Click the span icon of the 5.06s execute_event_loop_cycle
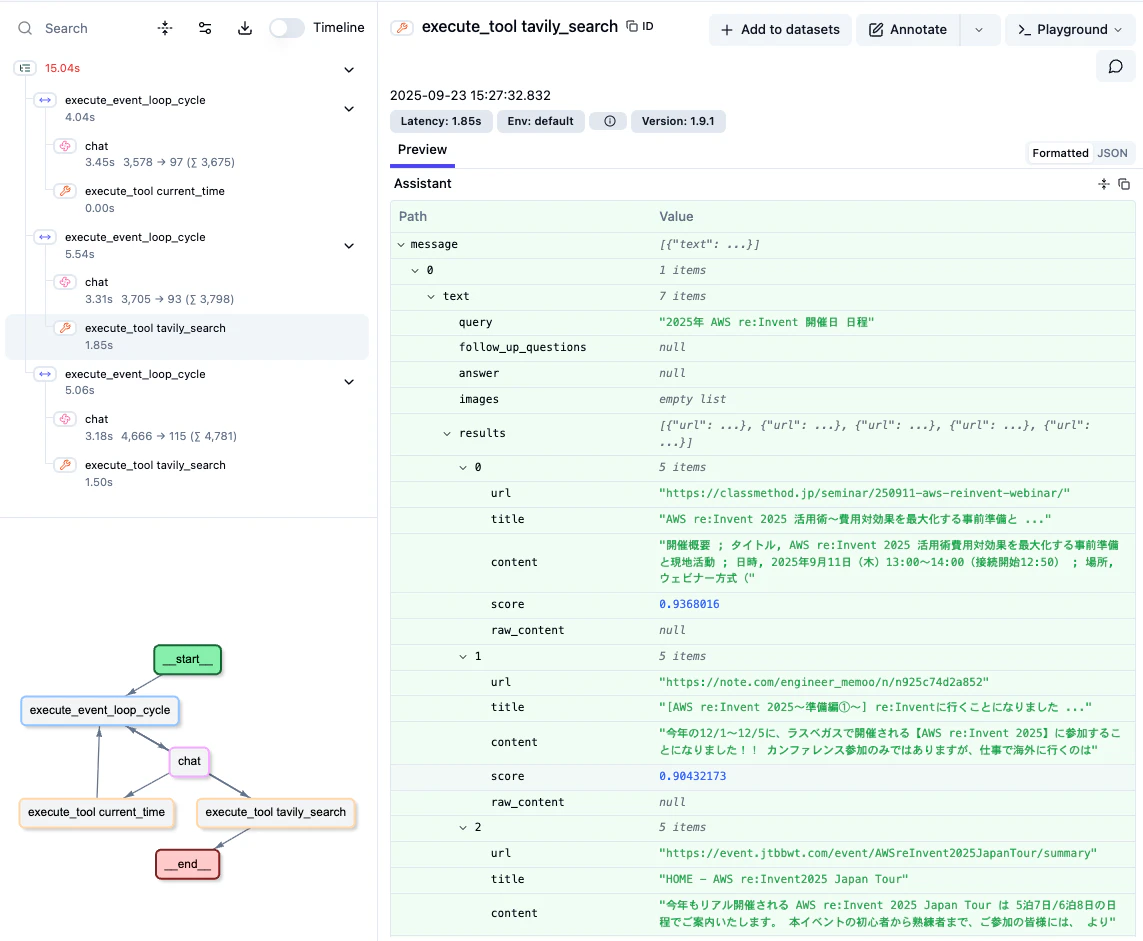 pos(45,375)
